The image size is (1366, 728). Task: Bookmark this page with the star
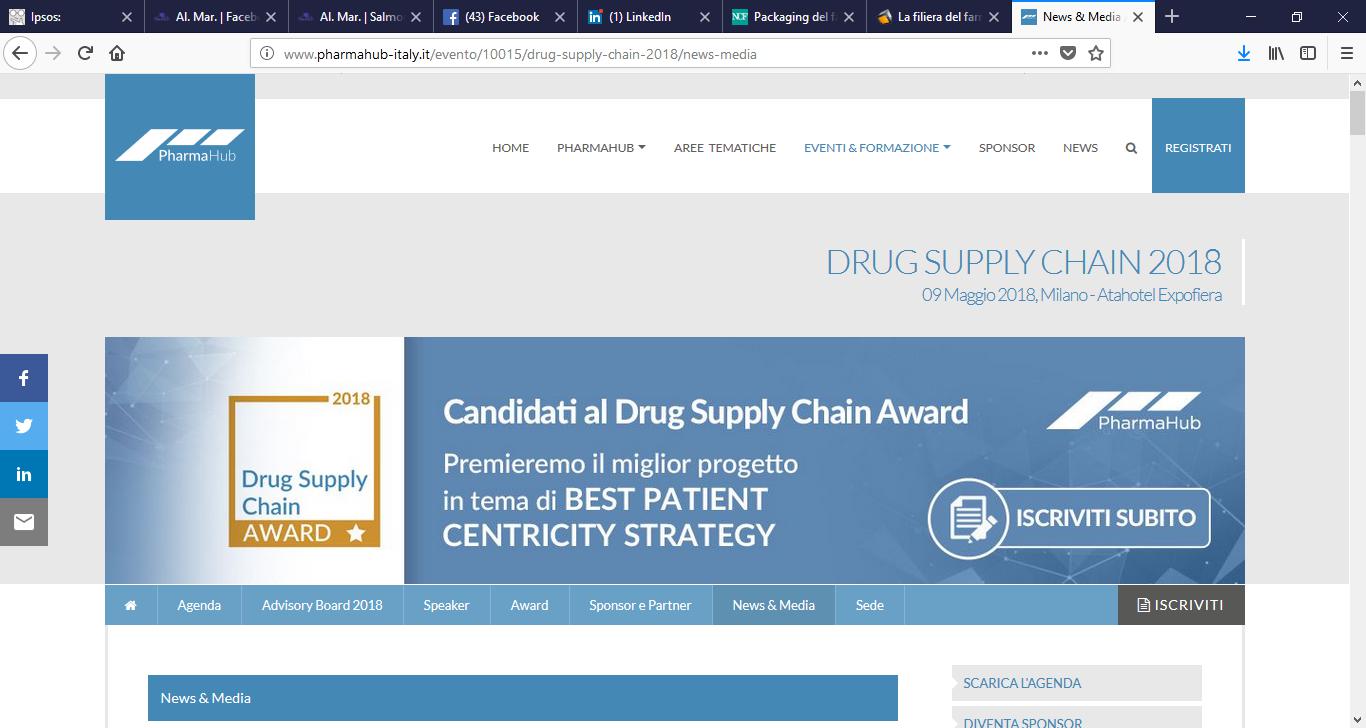click(1096, 53)
